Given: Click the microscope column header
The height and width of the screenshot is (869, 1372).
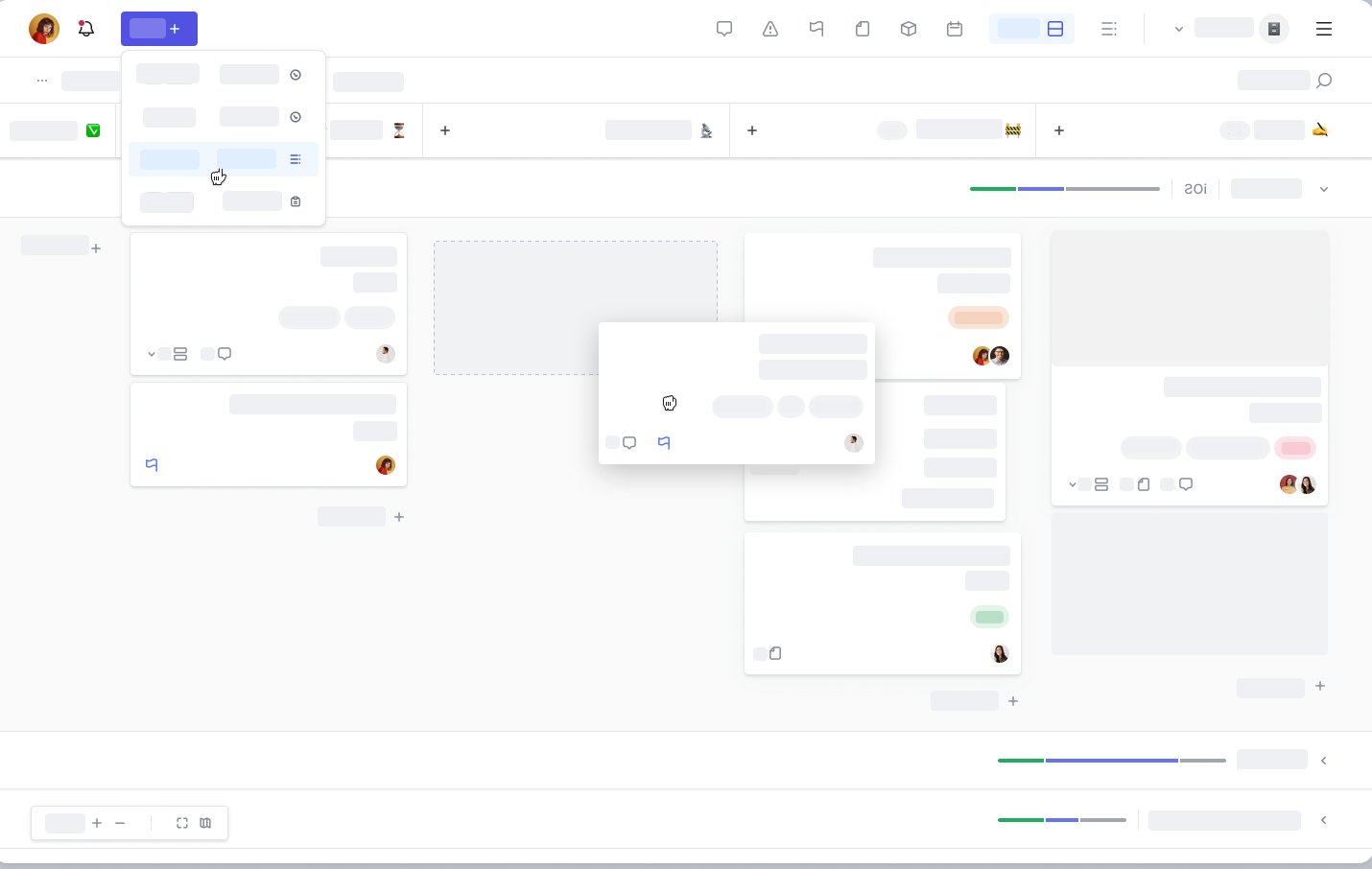Looking at the screenshot, I should coord(706,130).
